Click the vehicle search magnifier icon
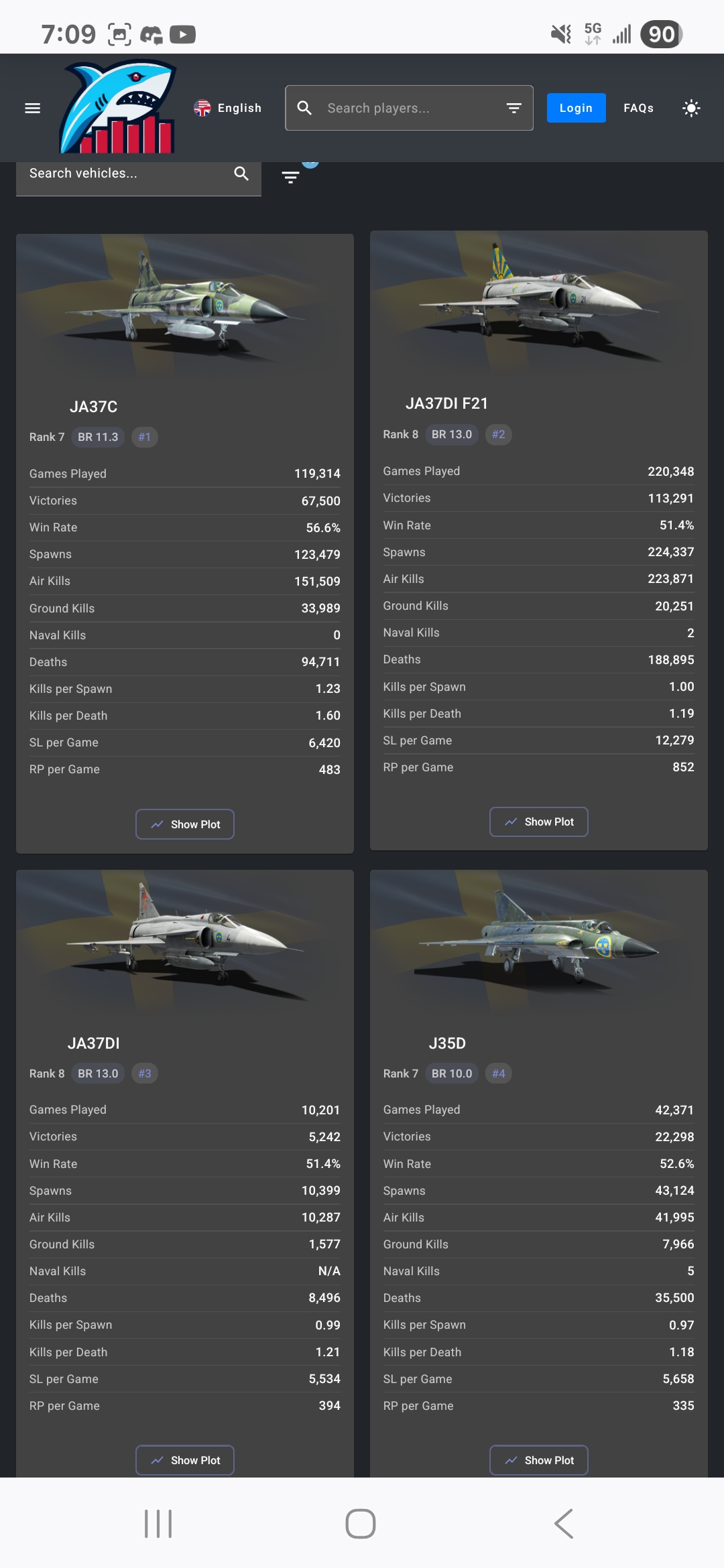 (x=241, y=174)
